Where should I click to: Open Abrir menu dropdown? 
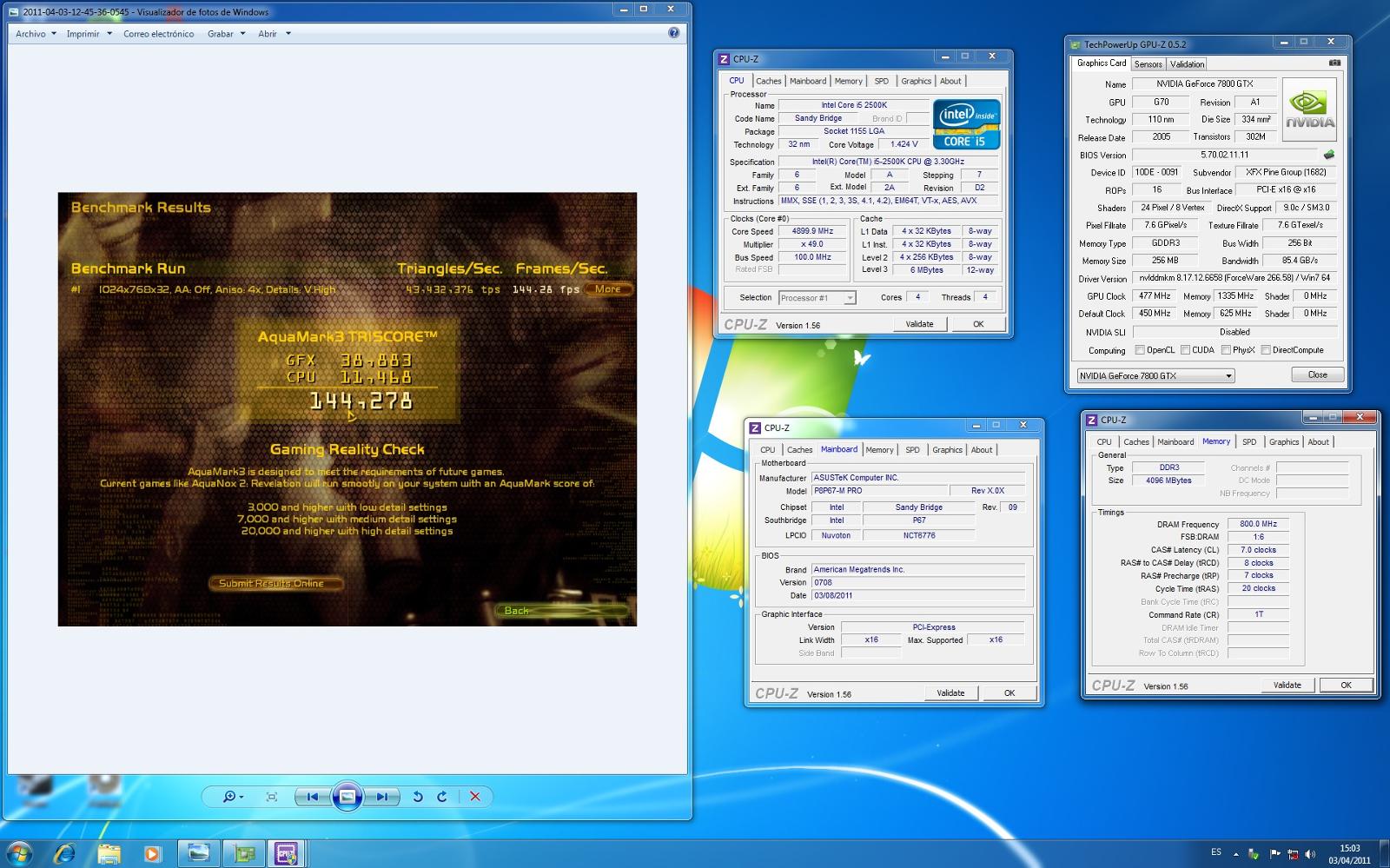pos(274,34)
